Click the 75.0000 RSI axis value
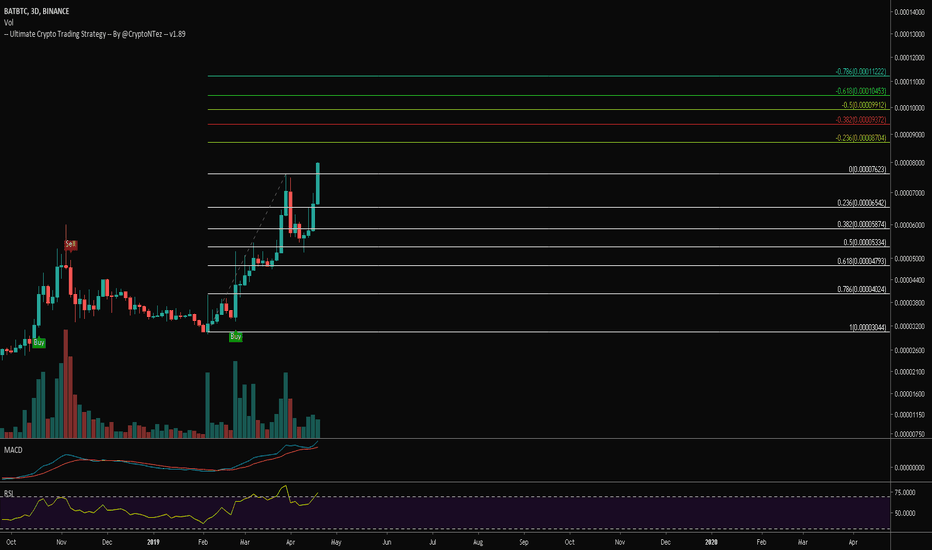This screenshot has height=550, width=932. pos(905,493)
